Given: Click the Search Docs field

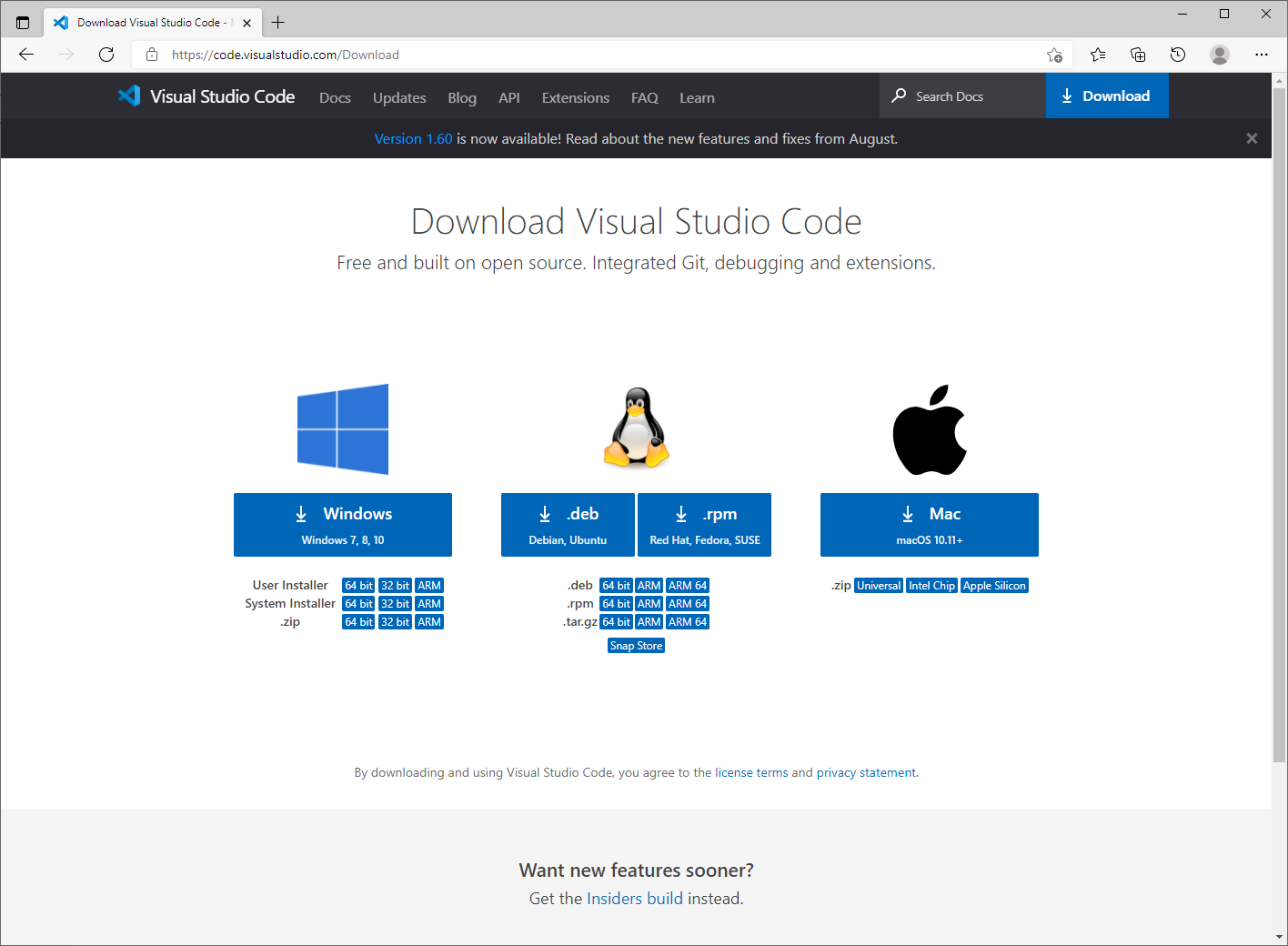Looking at the screenshot, I should (962, 96).
